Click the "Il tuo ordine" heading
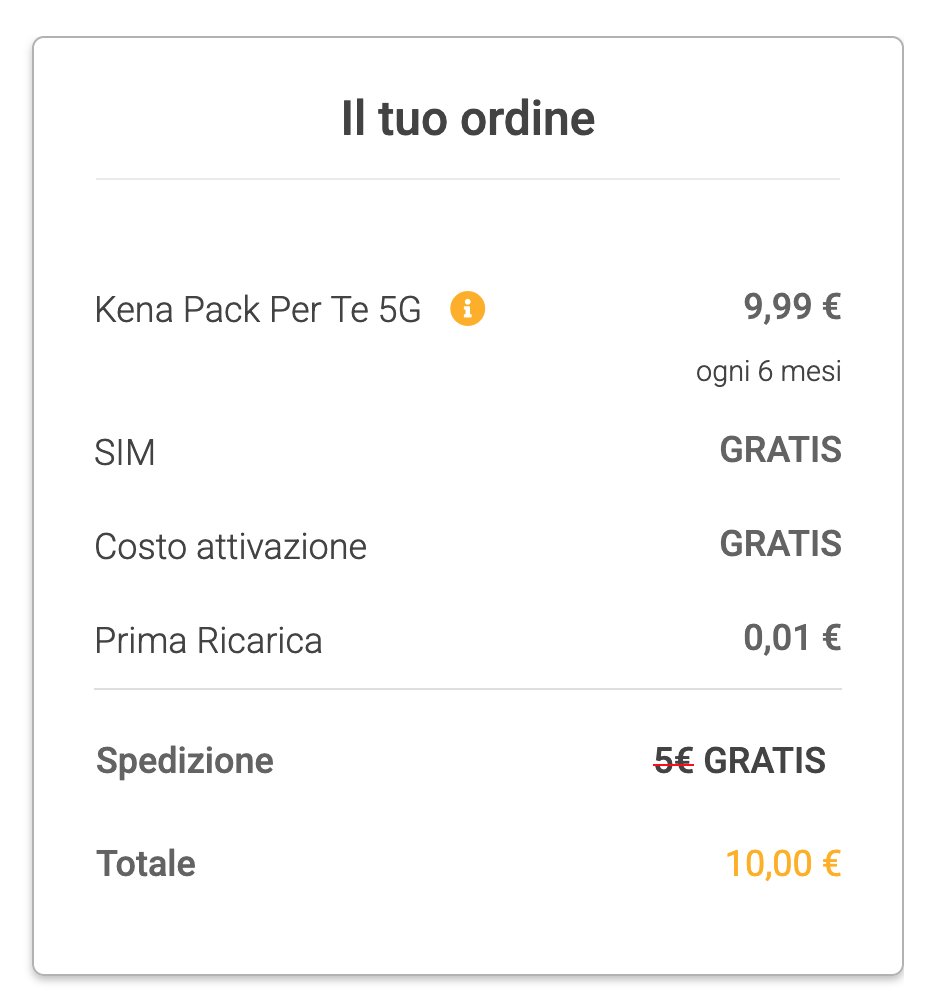Viewport: 926px width, 996px height. [x=467, y=119]
